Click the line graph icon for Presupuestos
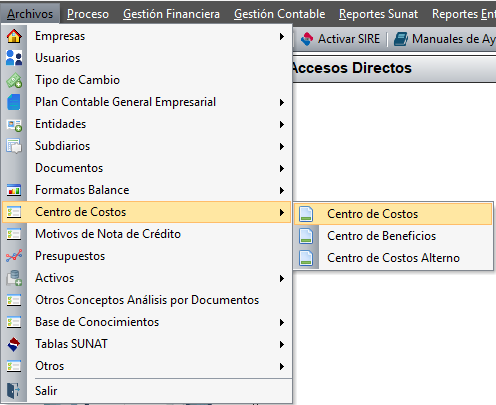The image size is (496, 405). pos(14,256)
